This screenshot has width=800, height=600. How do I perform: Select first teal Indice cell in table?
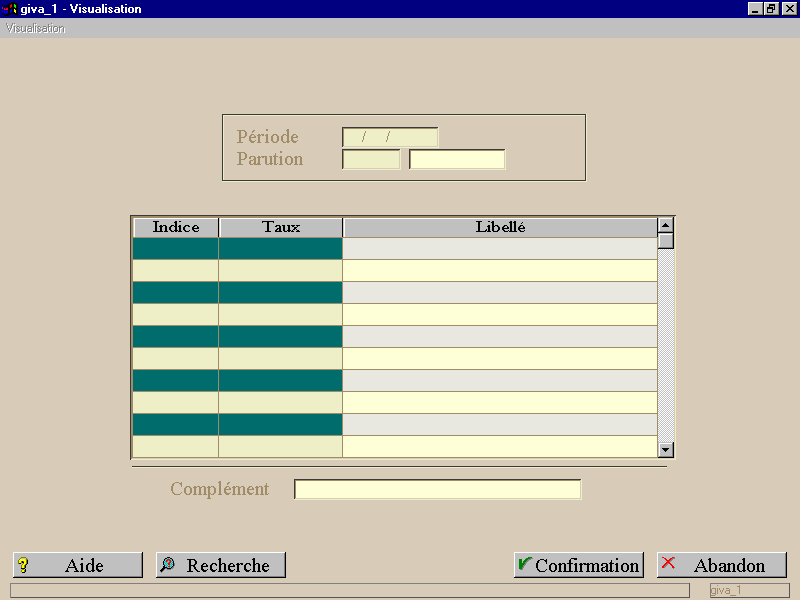(x=176, y=248)
